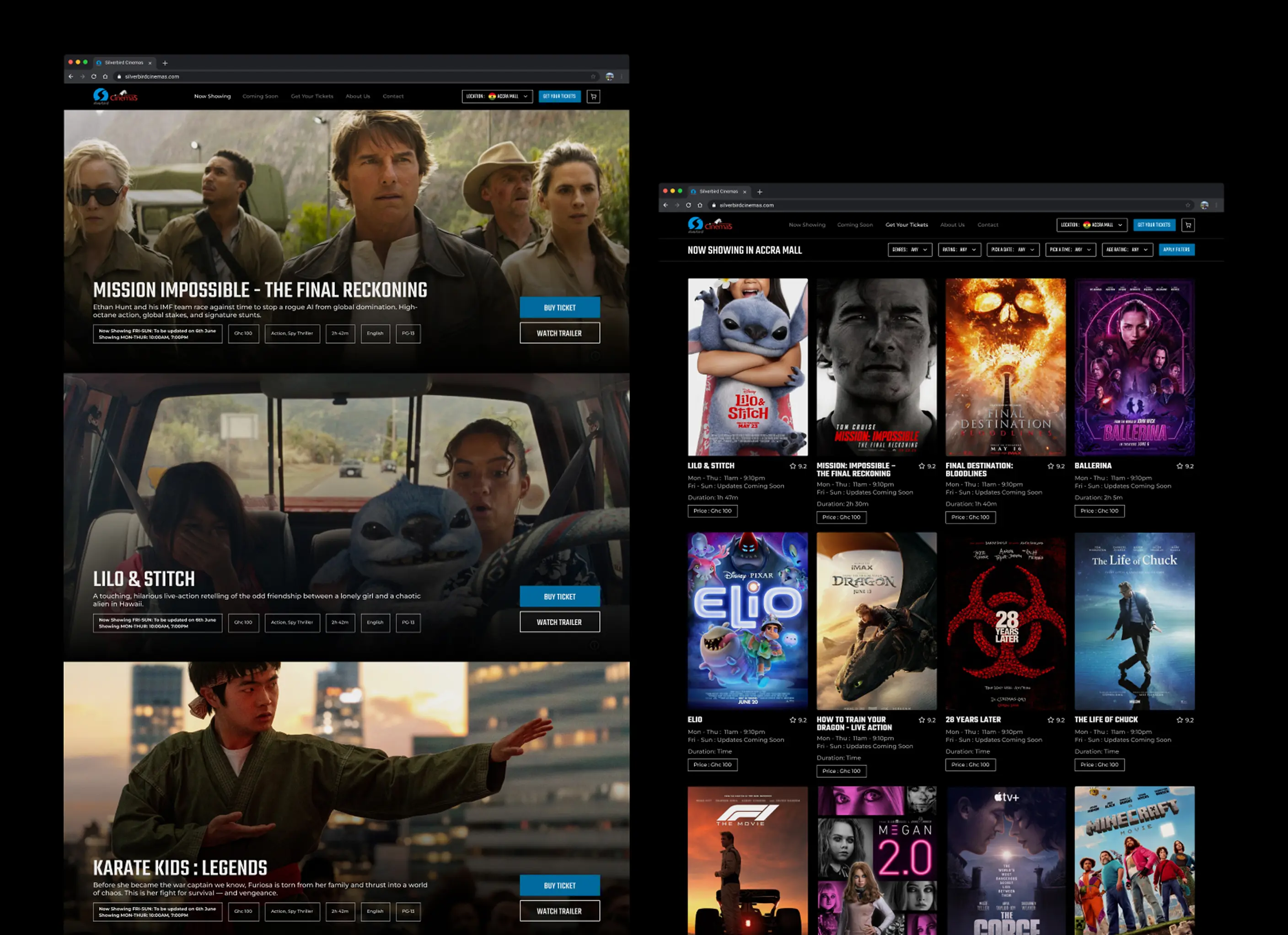Open the shopping cart on the right window's site
1288x935 pixels.
pos(1188,225)
